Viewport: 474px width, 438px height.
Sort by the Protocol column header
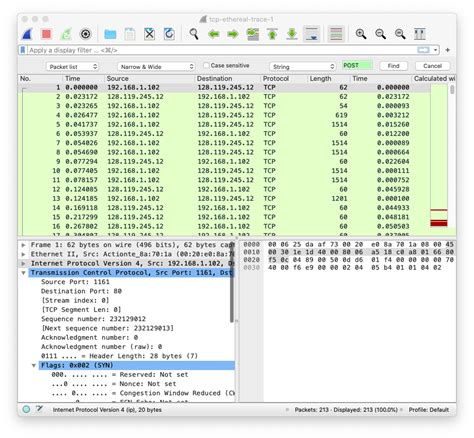point(284,79)
